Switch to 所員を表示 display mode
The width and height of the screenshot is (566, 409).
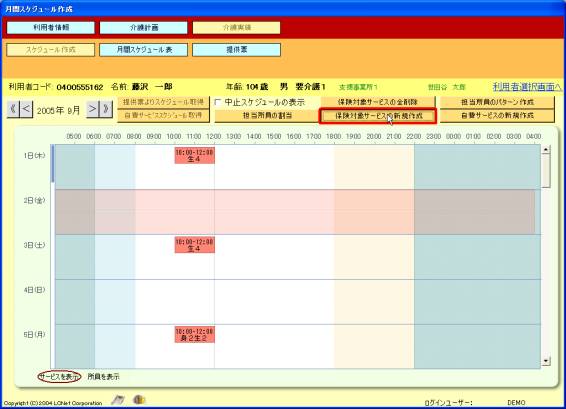[x=104, y=377]
